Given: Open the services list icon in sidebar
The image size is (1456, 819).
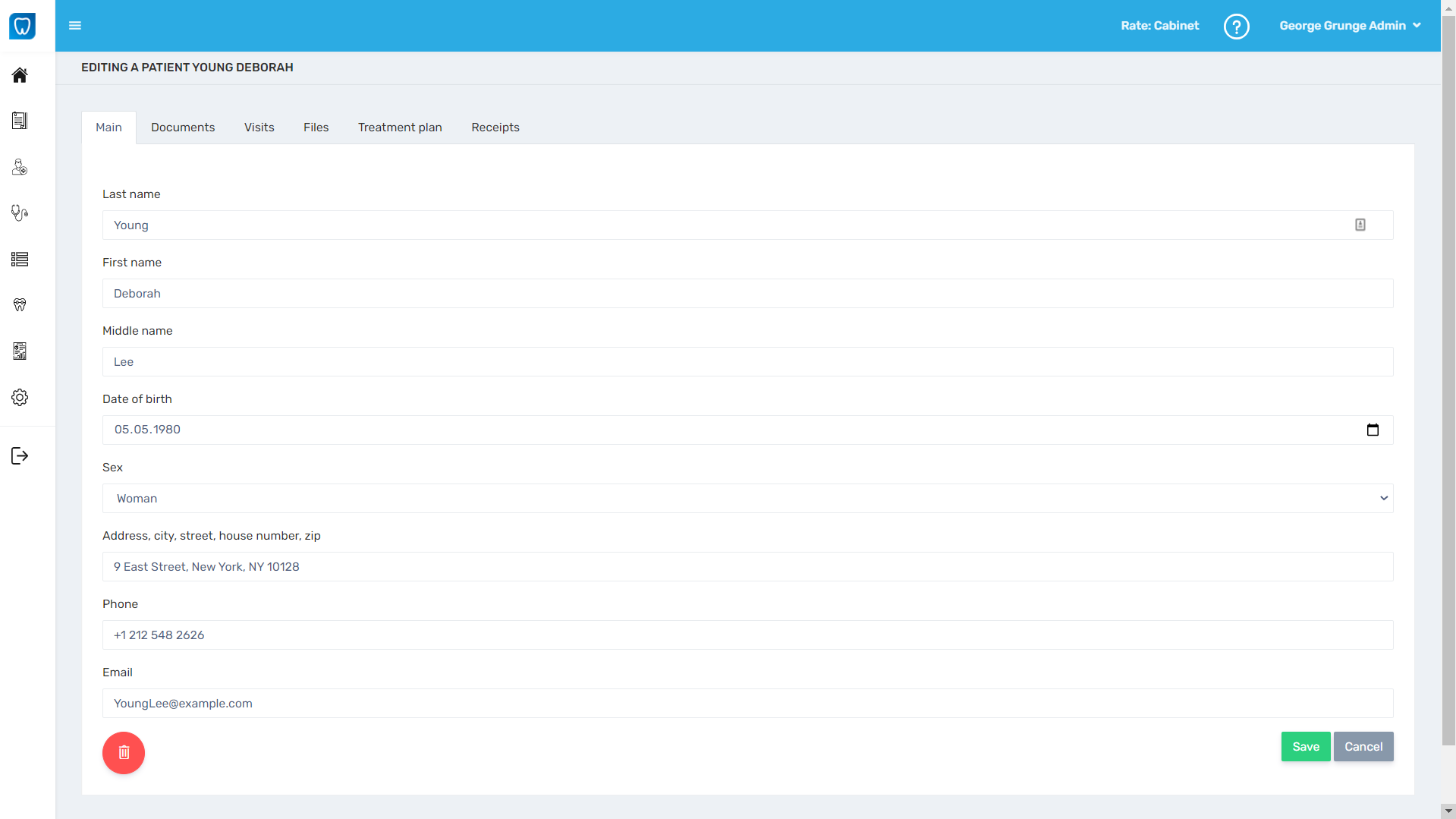Looking at the screenshot, I should pos(20,259).
